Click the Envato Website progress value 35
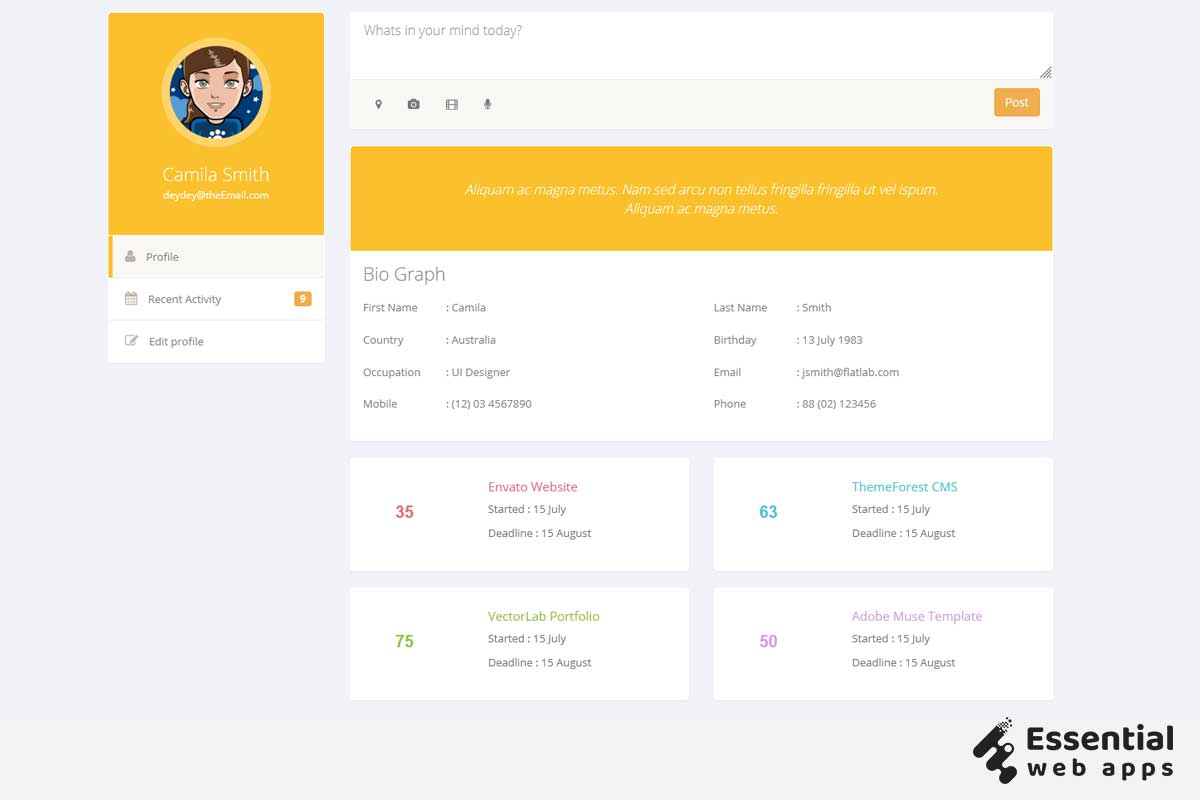1200x800 pixels. [404, 512]
